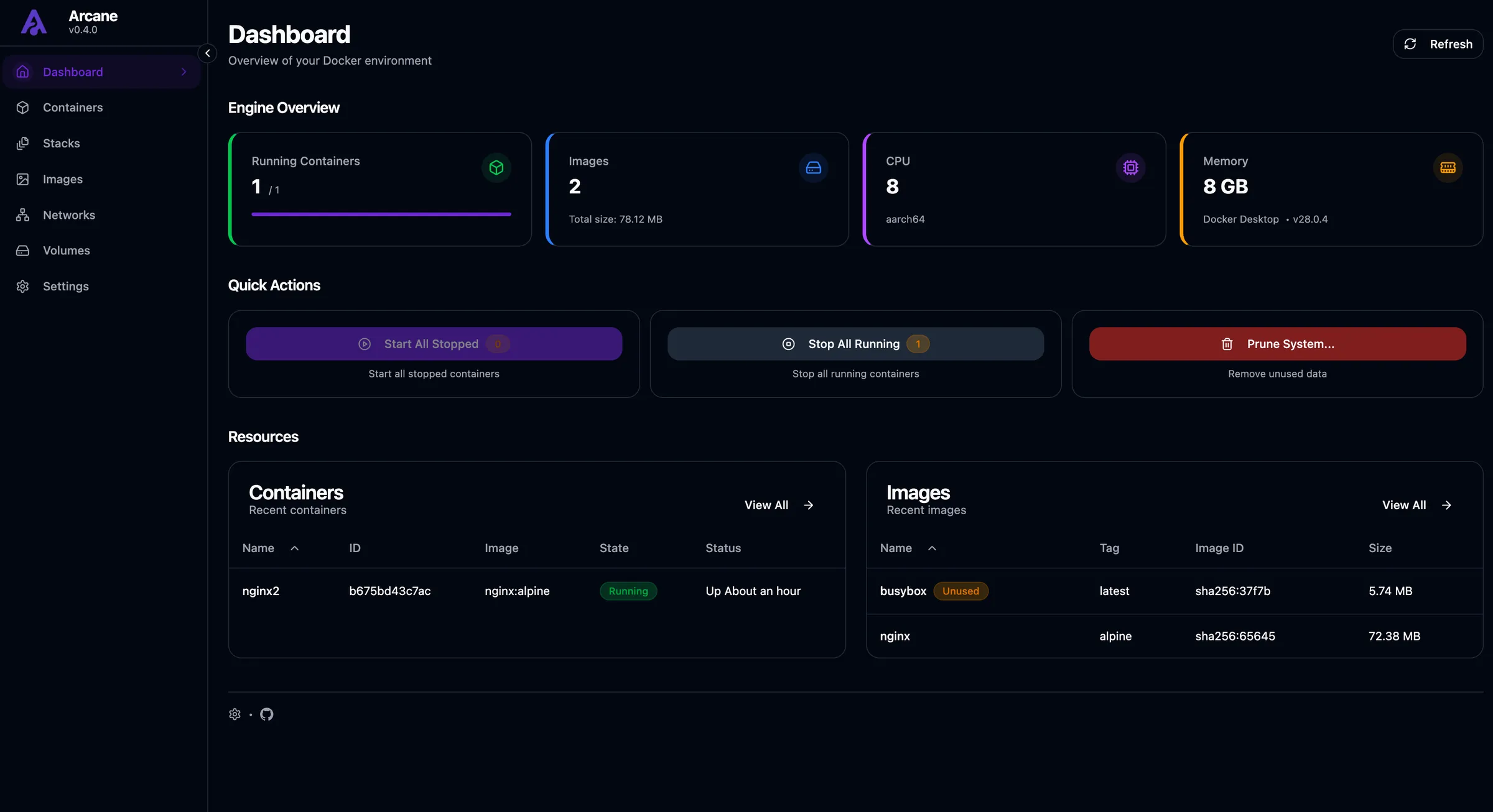Click the settings gear icon in footer
The height and width of the screenshot is (812, 1493).
(235, 714)
